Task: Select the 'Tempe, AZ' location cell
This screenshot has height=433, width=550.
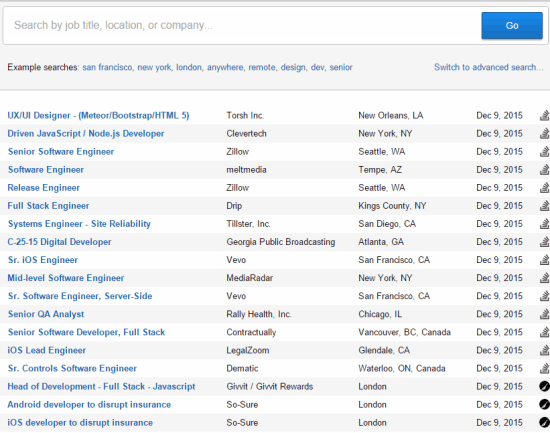Action: click(380, 170)
